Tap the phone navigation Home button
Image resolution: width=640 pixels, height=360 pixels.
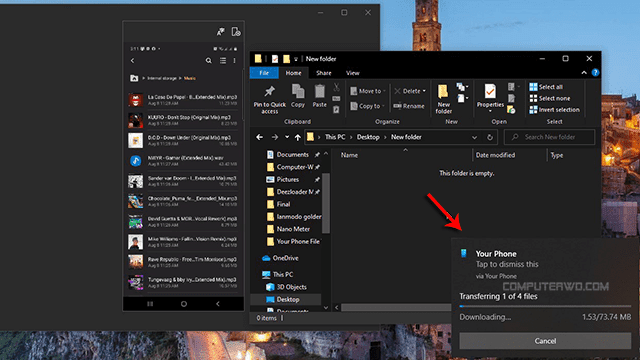pyautogui.click(x=184, y=304)
